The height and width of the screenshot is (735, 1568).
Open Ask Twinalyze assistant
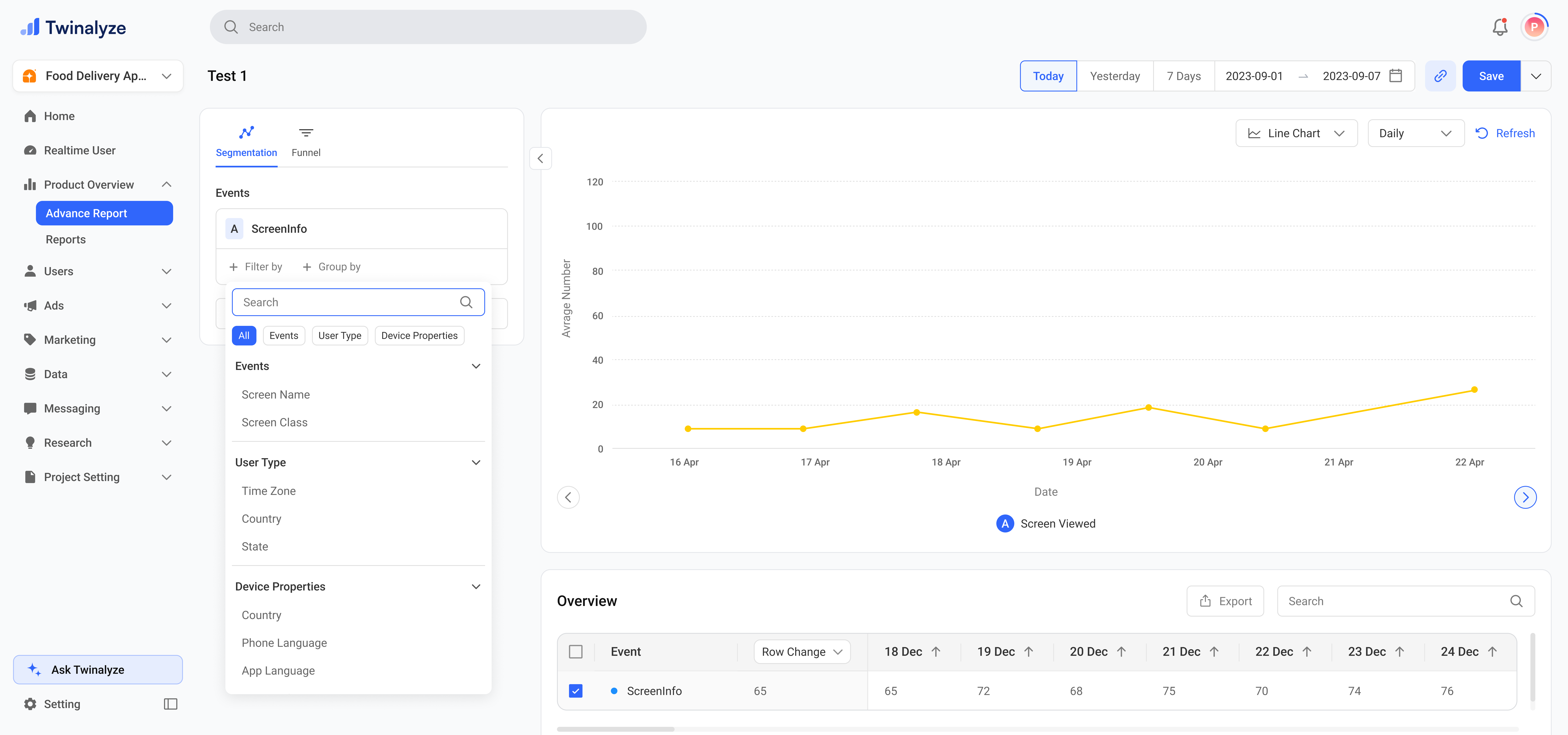click(x=98, y=670)
